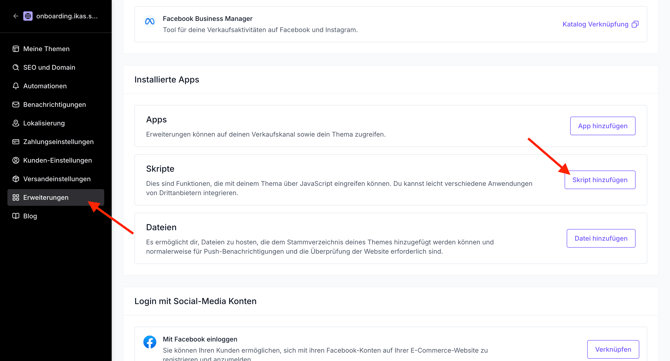Click the Blog book icon
The image size is (670, 361).
[x=16, y=216]
